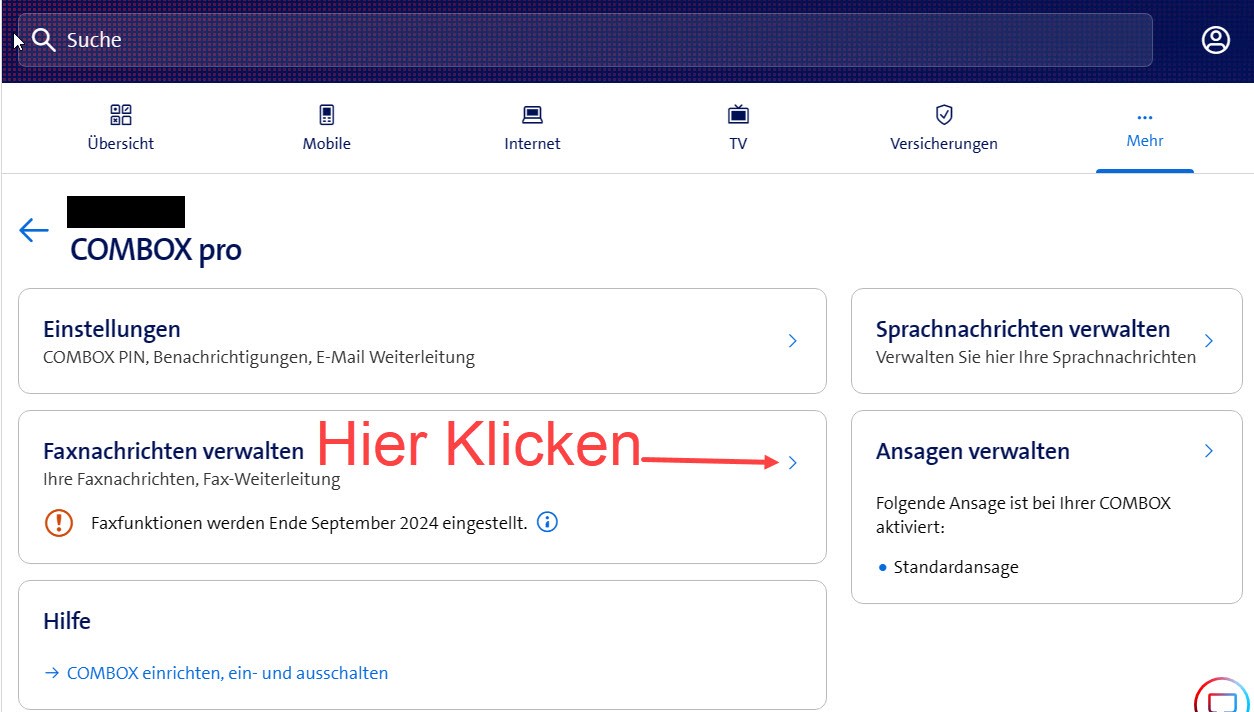Expand Einstellungen with its chevron
Viewport: 1254px width, 712px height.
tap(792, 341)
